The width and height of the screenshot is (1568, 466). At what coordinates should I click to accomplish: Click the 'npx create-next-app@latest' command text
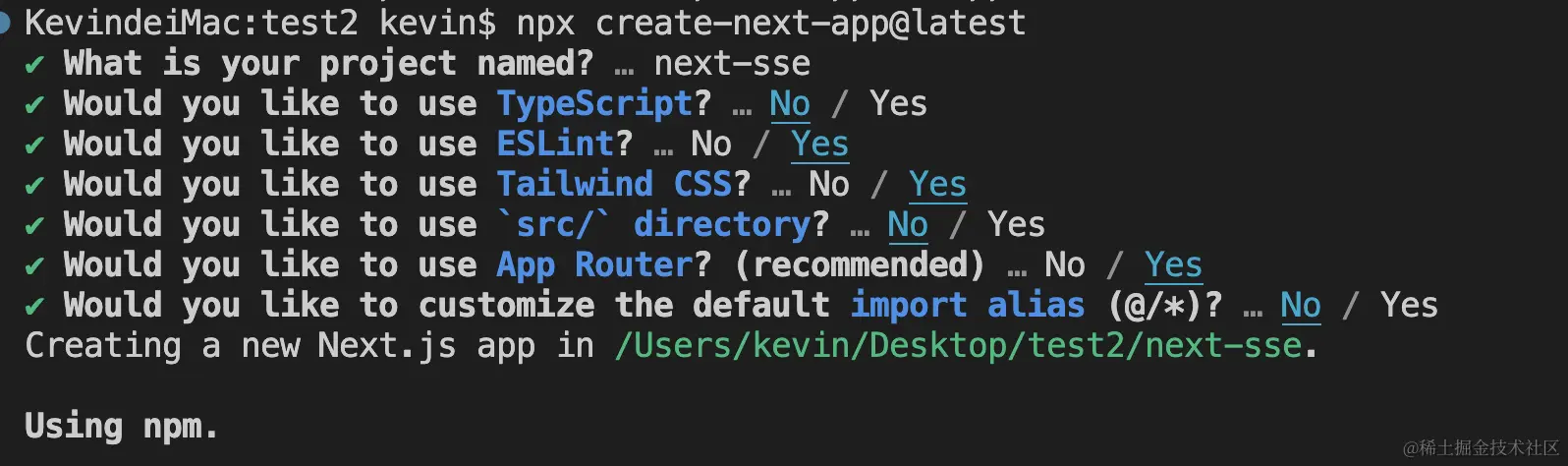tap(771, 22)
